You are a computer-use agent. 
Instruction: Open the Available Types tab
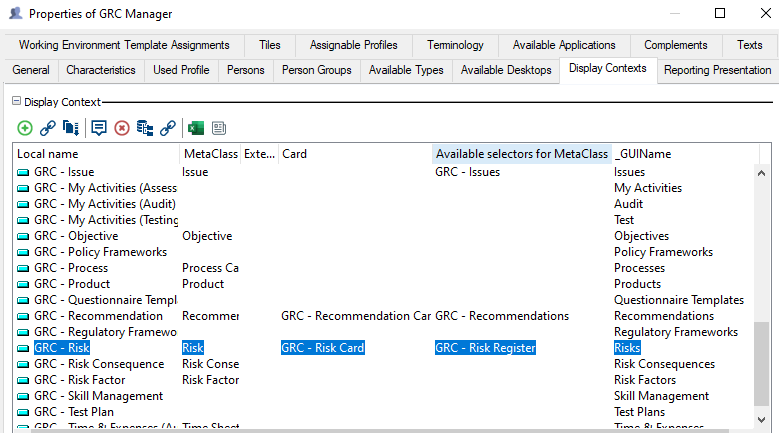coord(406,70)
